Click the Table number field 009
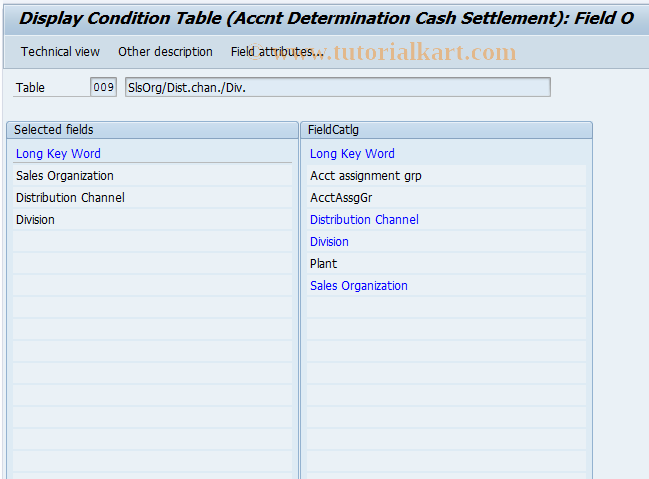 coord(103,87)
